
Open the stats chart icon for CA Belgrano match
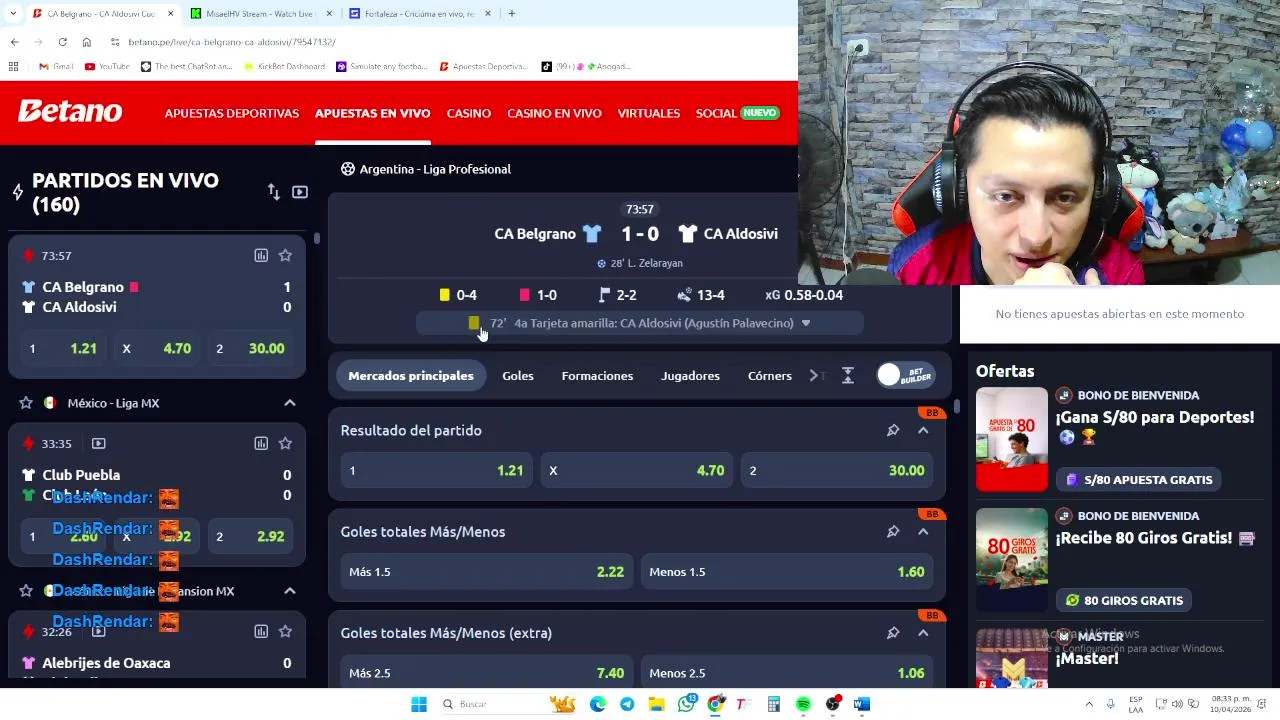261,256
